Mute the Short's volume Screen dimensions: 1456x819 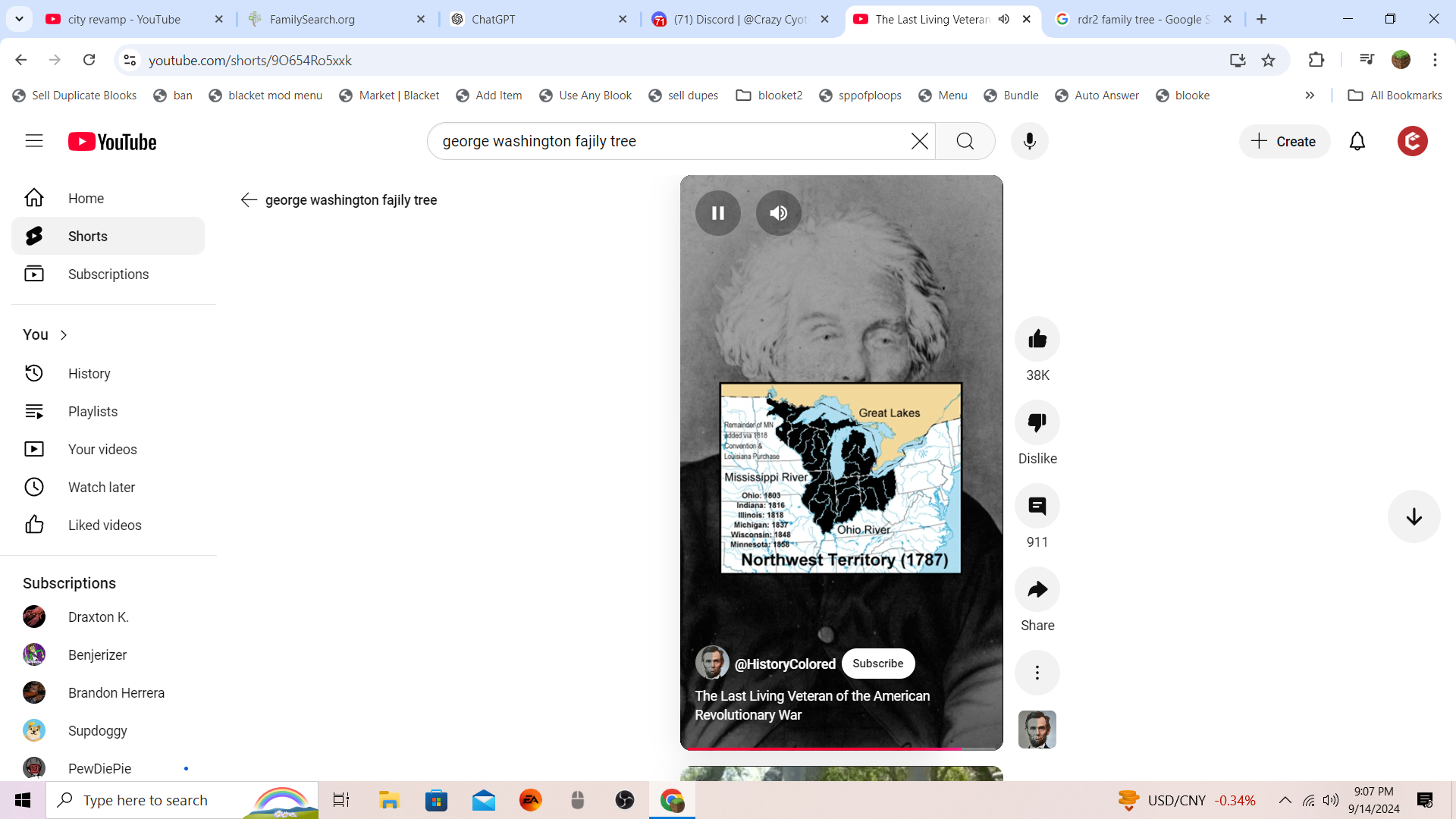(x=778, y=213)
